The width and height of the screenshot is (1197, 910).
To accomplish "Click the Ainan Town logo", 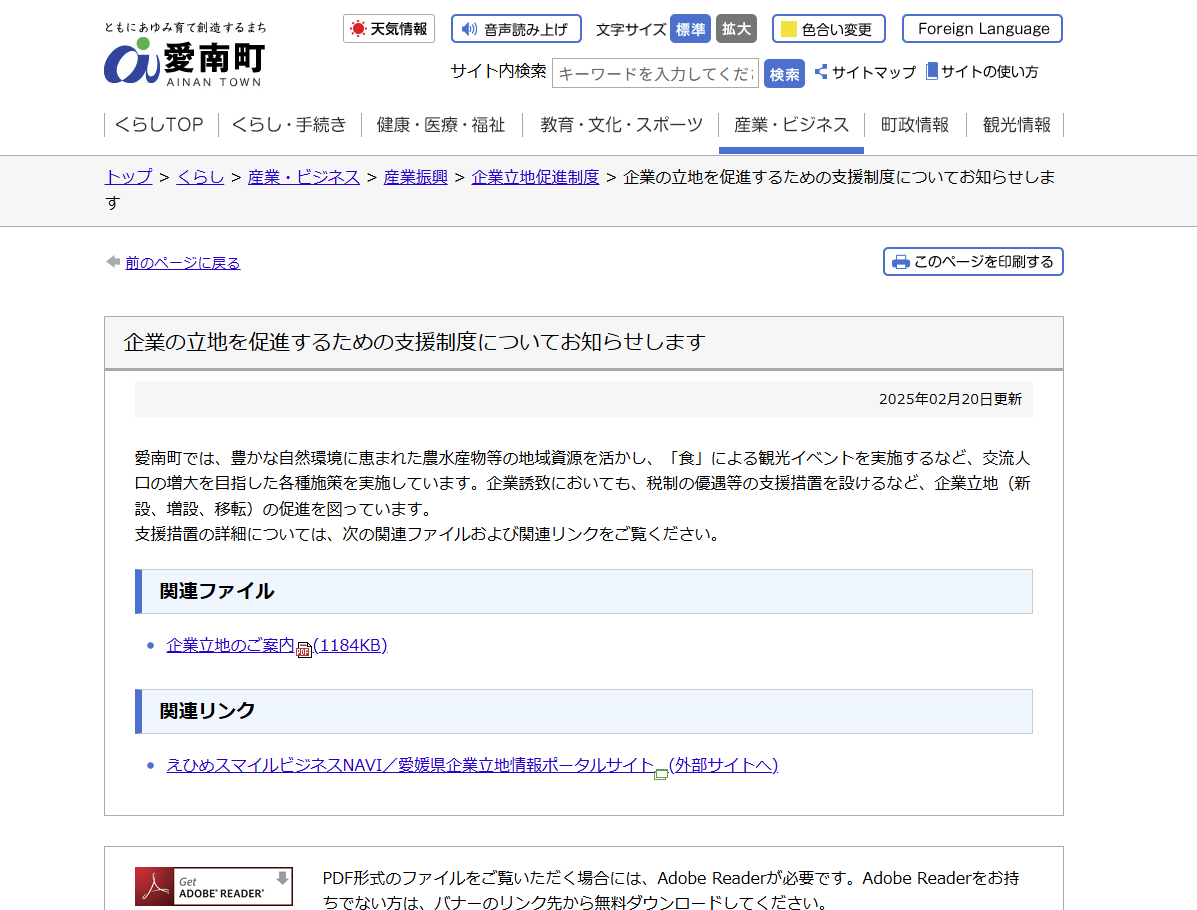I will coord(186,55).
